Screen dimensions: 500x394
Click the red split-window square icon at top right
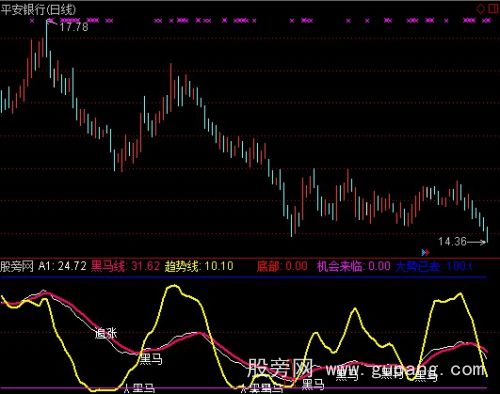[493, 8]
